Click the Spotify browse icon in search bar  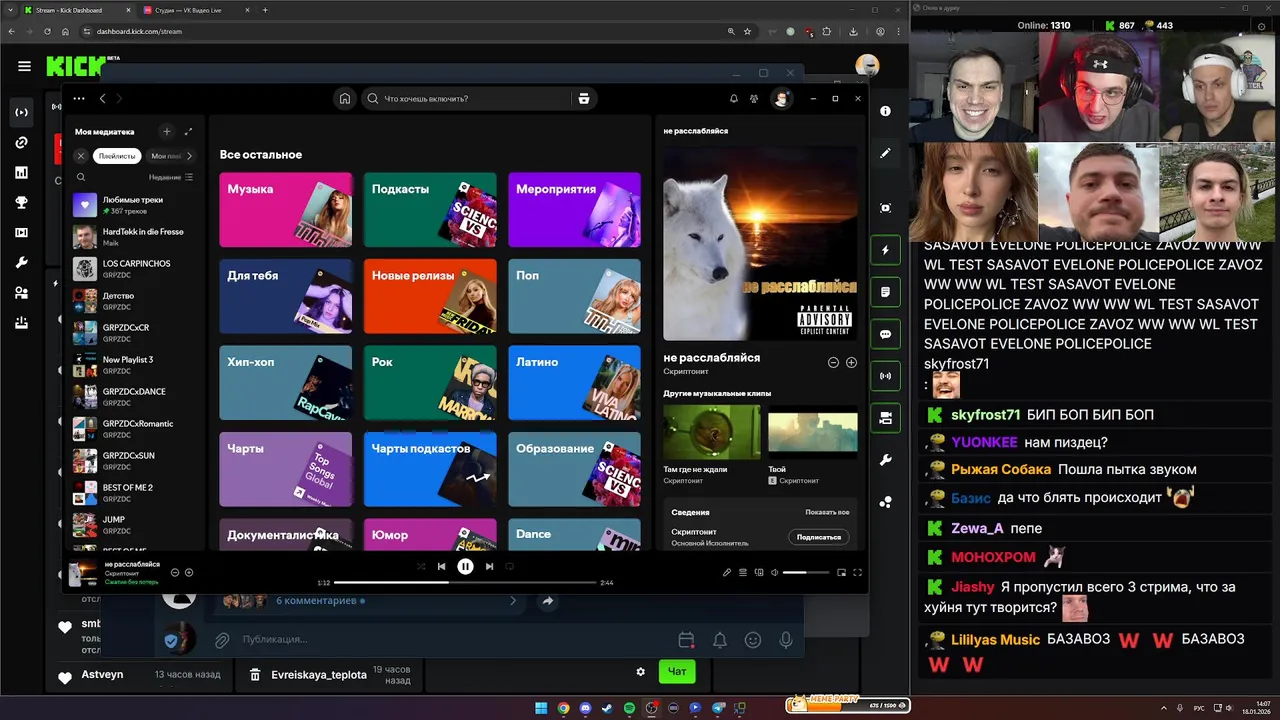584,98
